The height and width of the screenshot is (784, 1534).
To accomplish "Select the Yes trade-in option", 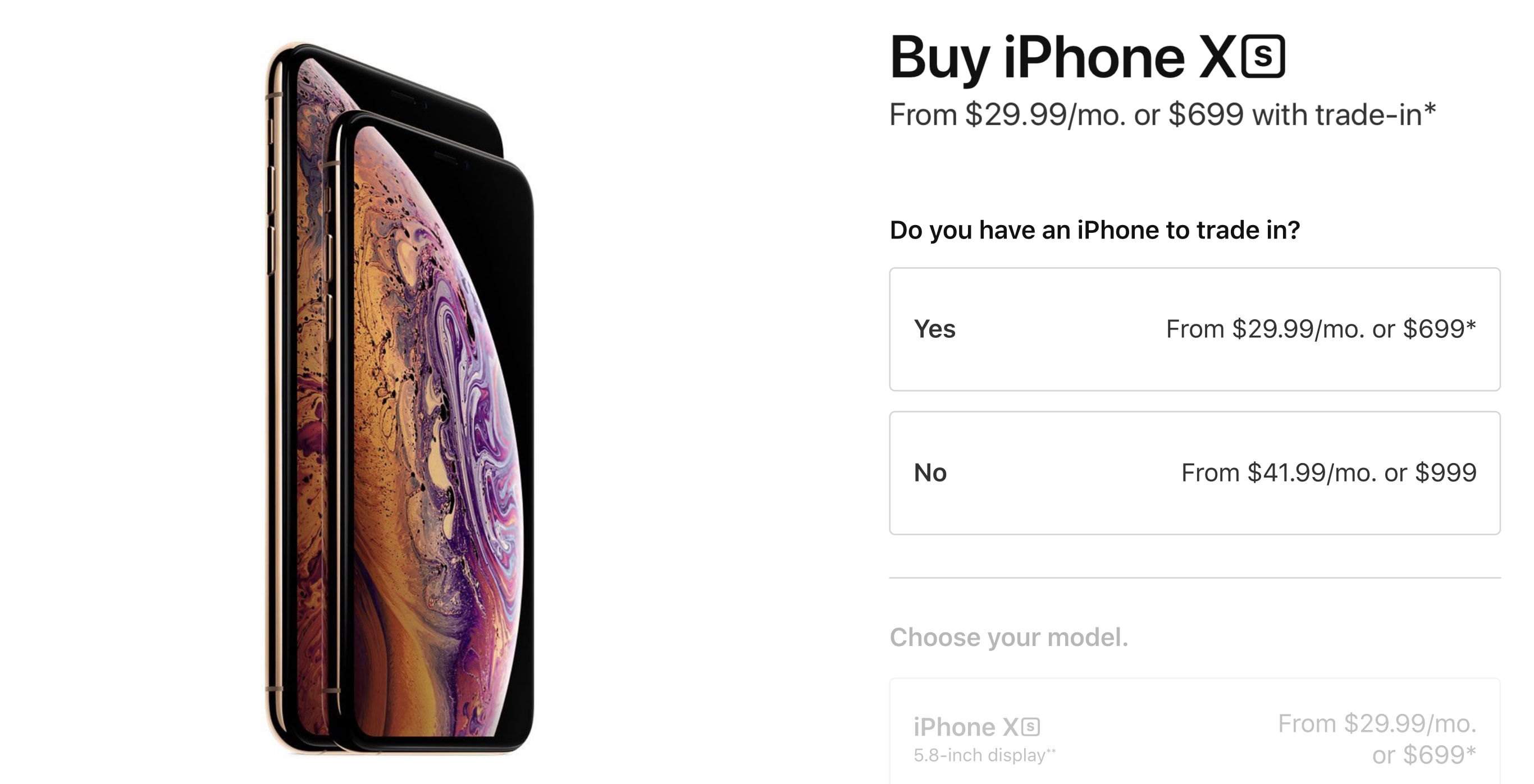I will [1194, 329].
